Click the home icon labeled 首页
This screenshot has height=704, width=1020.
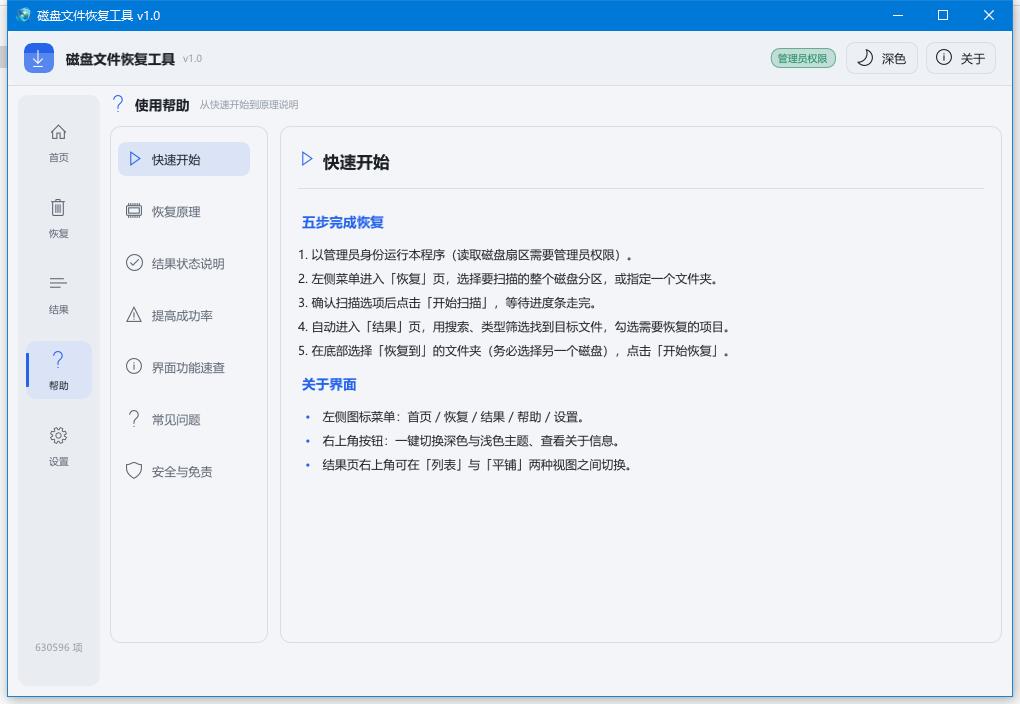(x=59, y=132)
